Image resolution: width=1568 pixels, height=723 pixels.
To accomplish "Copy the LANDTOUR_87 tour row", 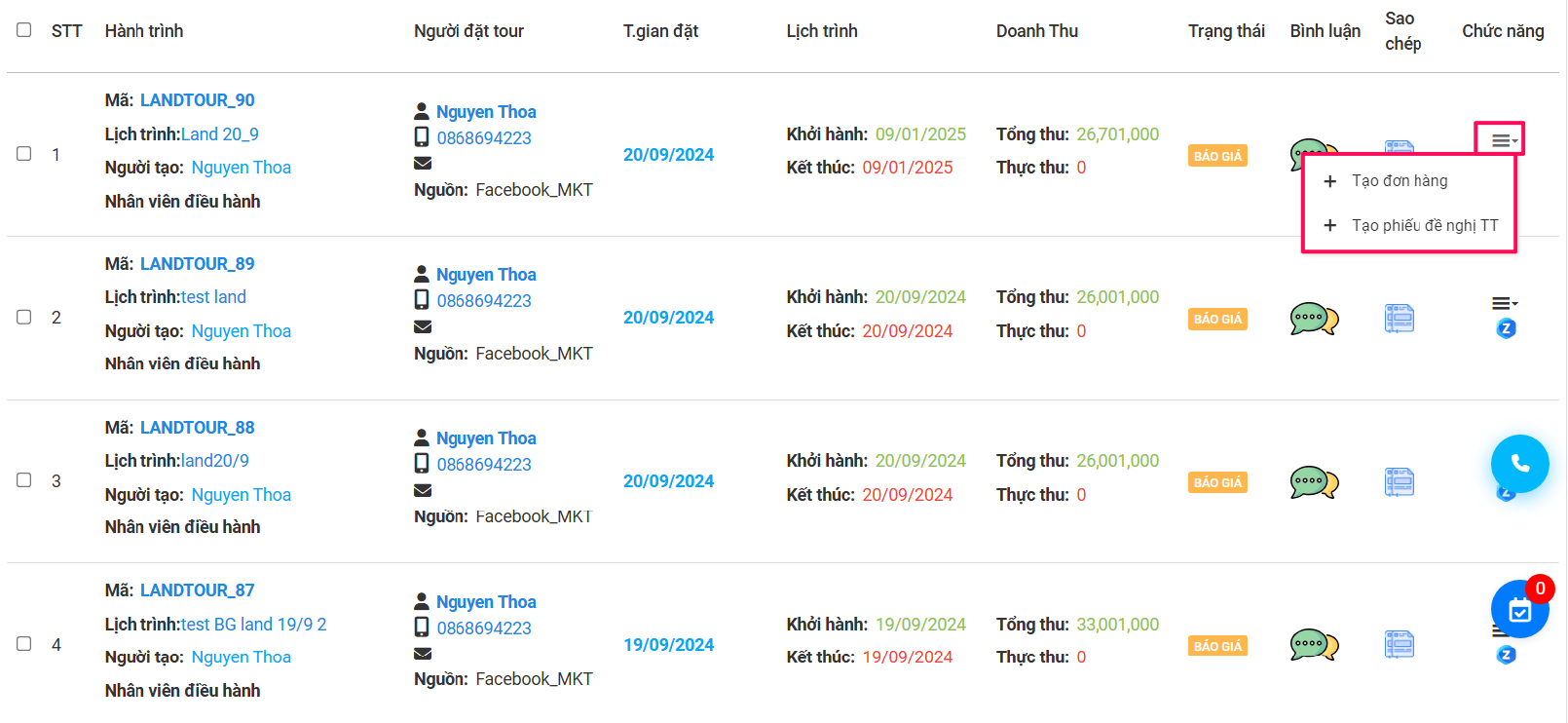I will [x=1400, y=645].
